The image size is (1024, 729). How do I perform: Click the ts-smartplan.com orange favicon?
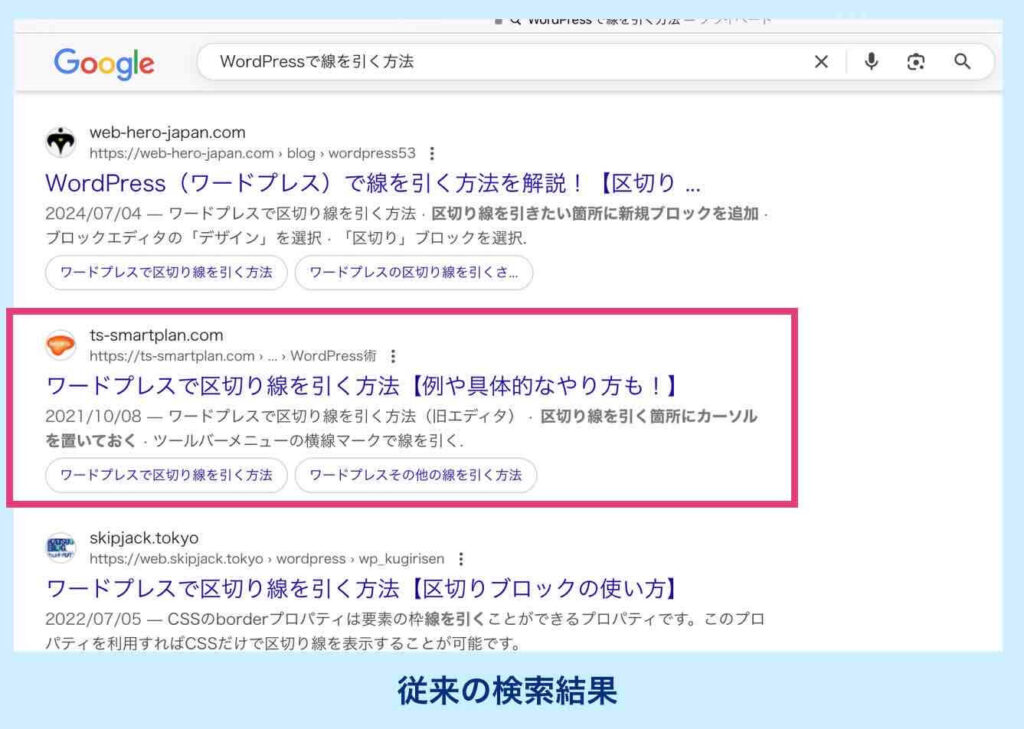pos(61,344)
